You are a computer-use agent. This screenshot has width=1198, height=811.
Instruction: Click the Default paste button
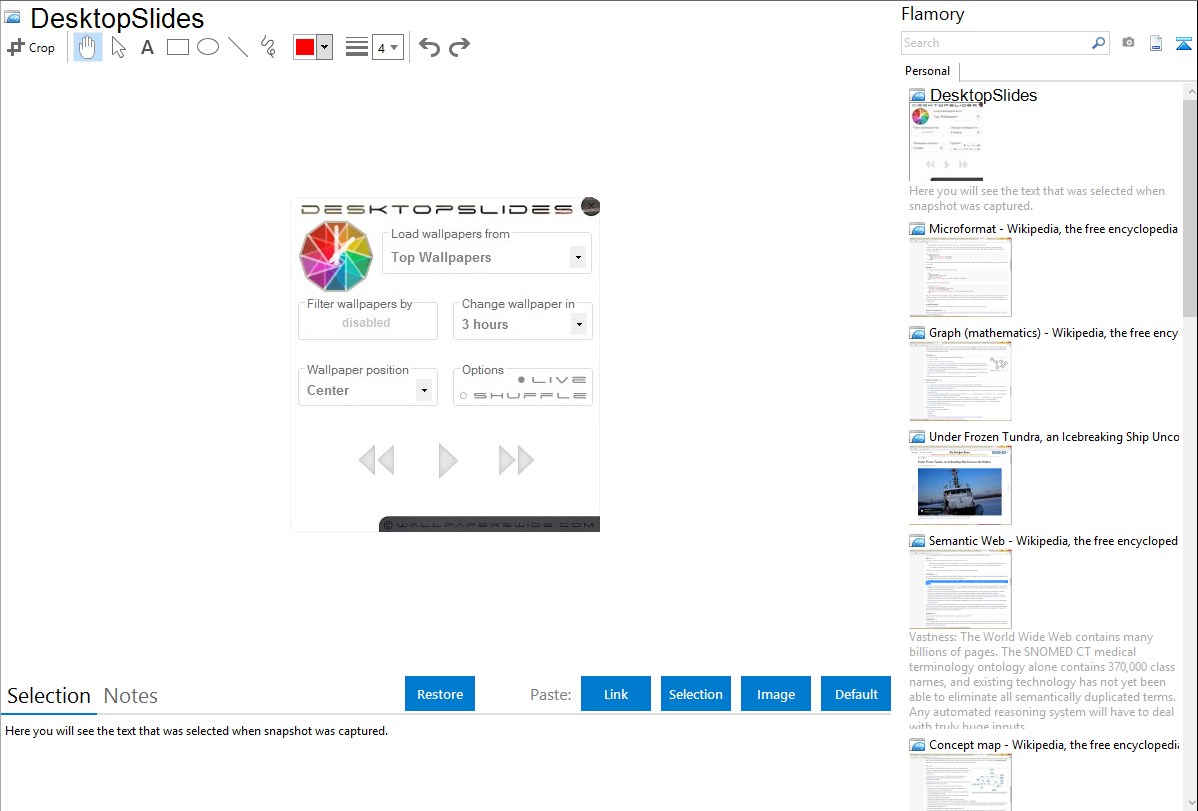click(x=856, y=694)
